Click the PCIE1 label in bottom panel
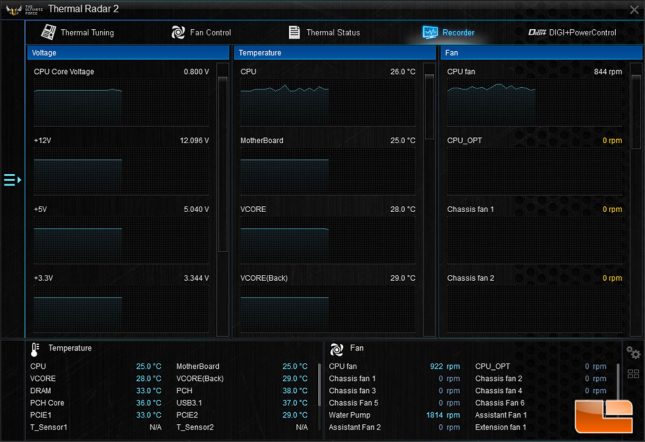This screenshot has width=645, height=442. [41, 415]
